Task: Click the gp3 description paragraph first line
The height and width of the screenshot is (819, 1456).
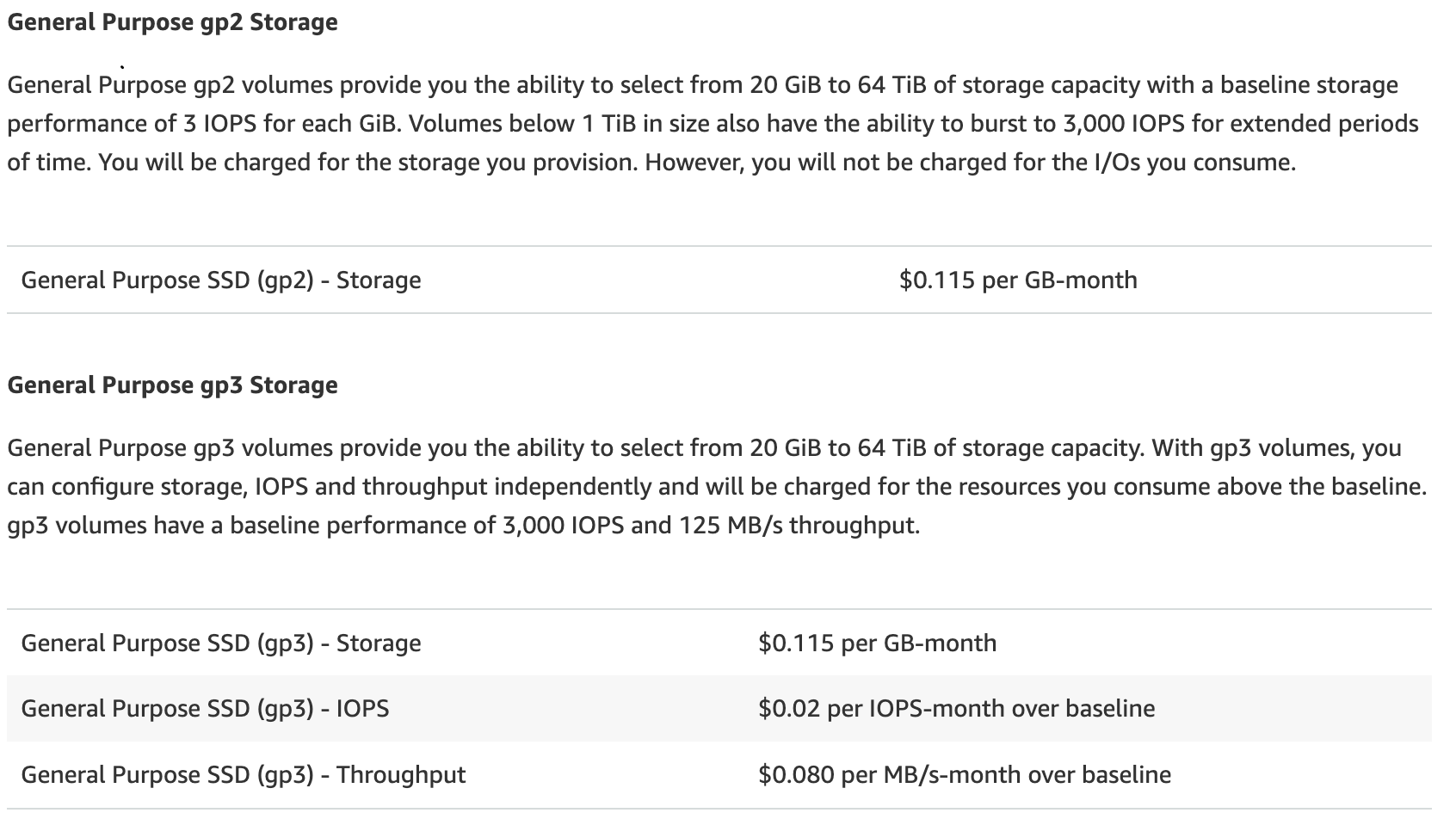Action: (x=704, y=448)
